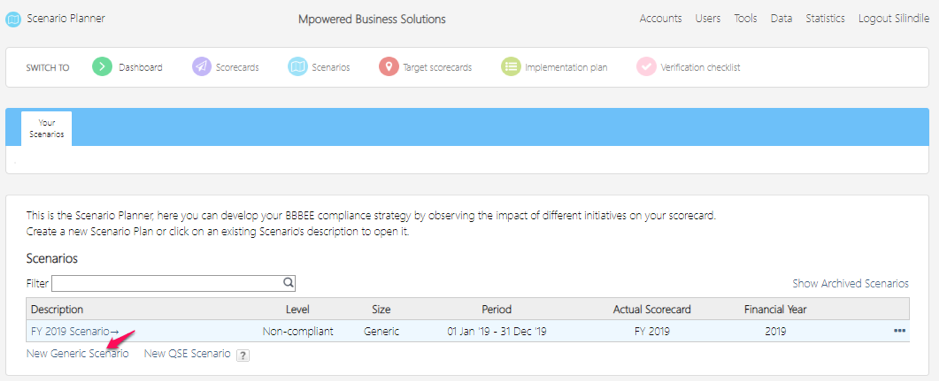This screenshot has height=381, width=939.
Task: Open the question-mark help icon beside New QSE Scenario
Action: (x=243, y=355)
